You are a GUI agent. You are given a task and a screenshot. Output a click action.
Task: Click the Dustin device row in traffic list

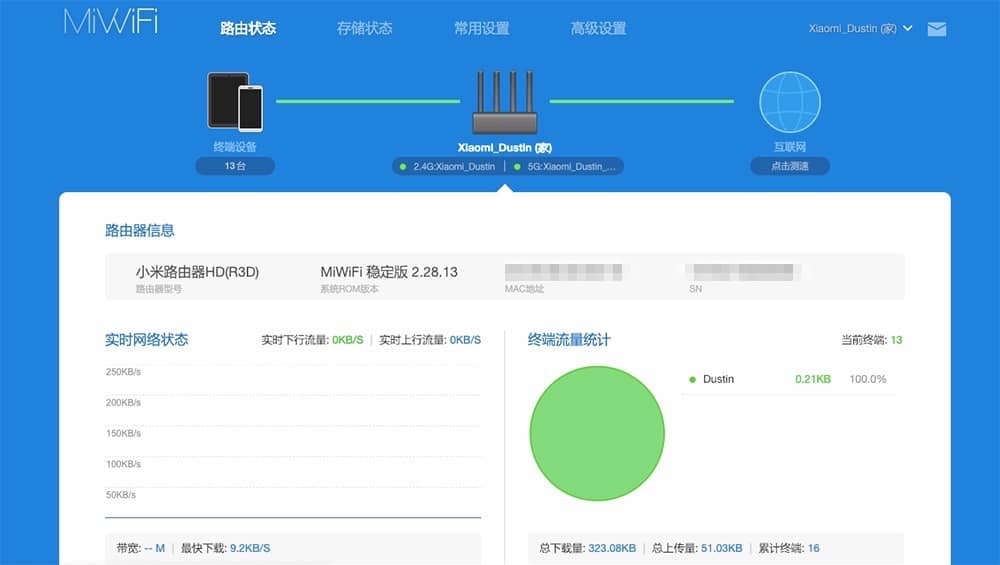(788, 379)
